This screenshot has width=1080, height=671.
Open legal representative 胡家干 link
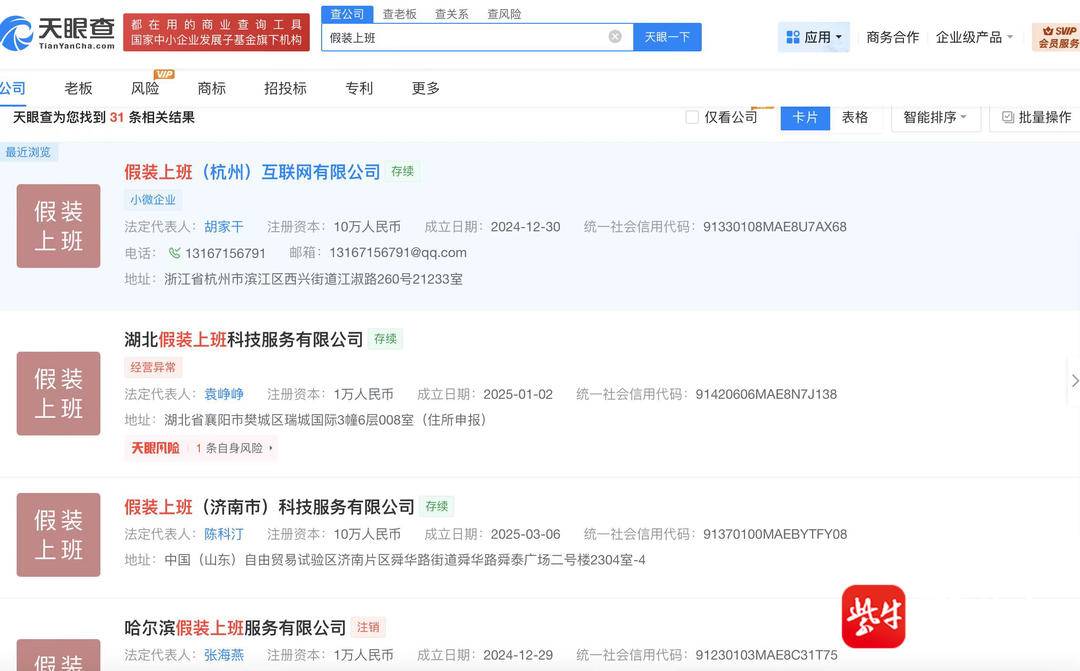tap(224, 227)
